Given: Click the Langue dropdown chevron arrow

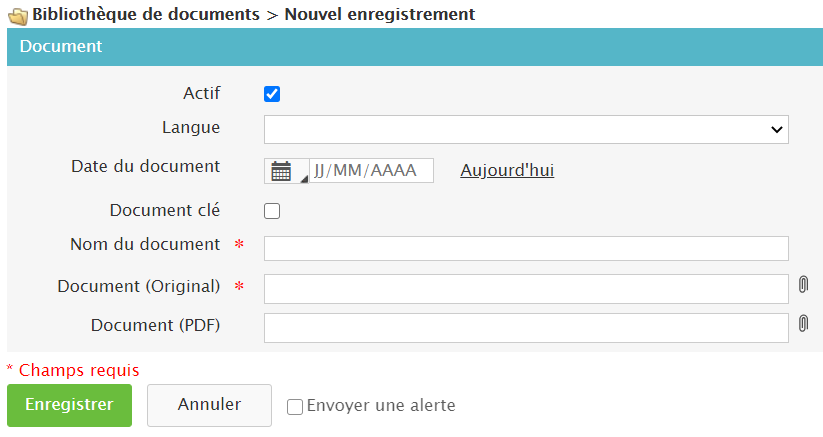Looking at the screenshot, I should click(x=776, y=130).
